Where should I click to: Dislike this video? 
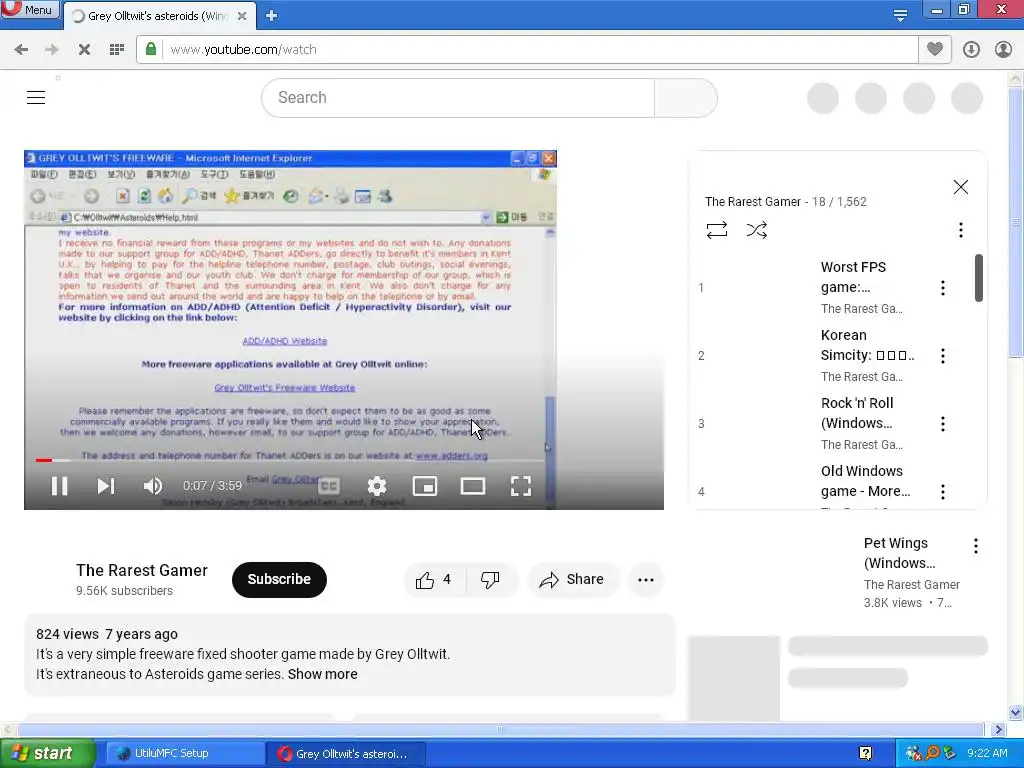(491, 579)
